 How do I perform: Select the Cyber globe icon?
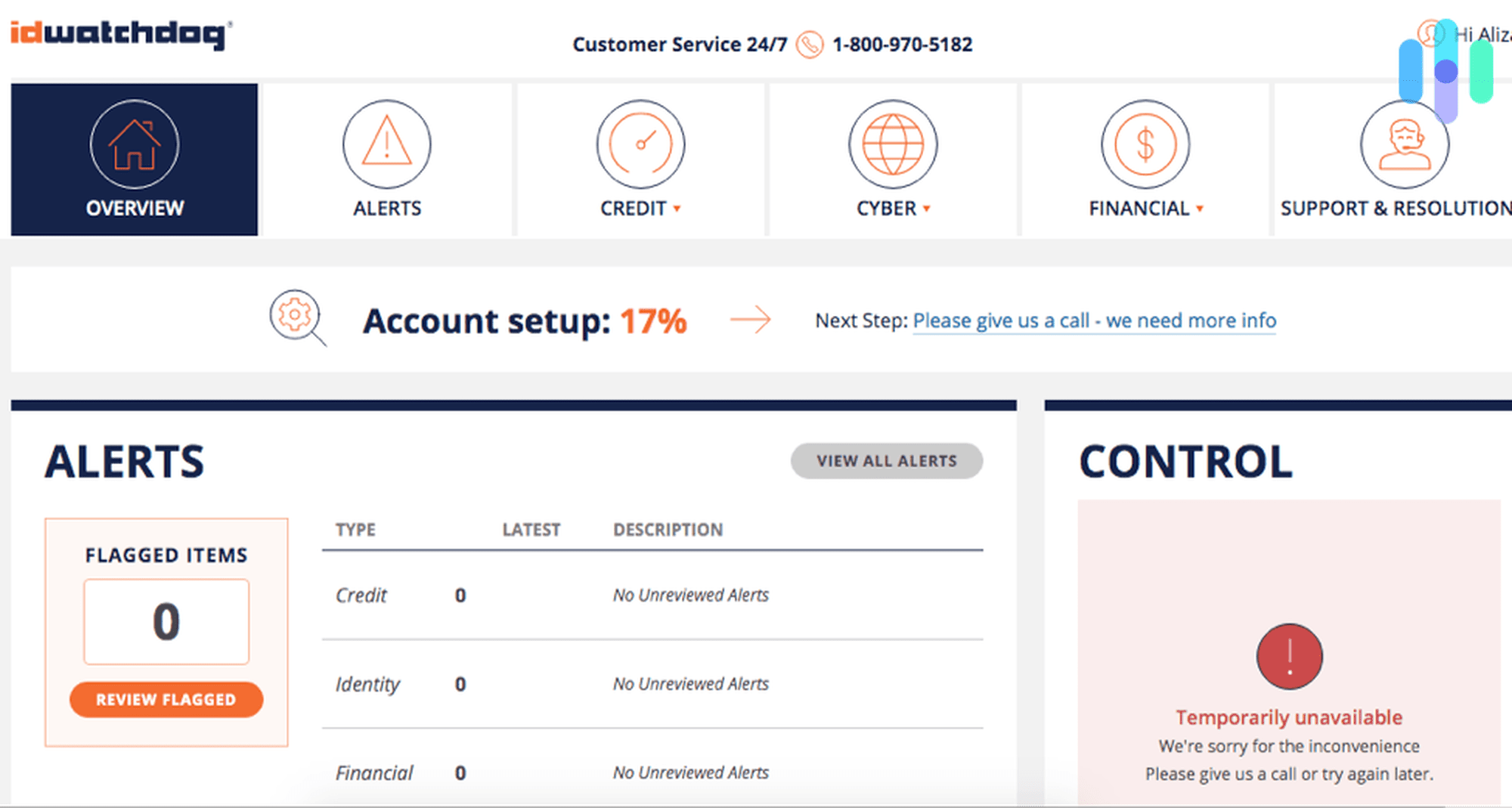893,144
